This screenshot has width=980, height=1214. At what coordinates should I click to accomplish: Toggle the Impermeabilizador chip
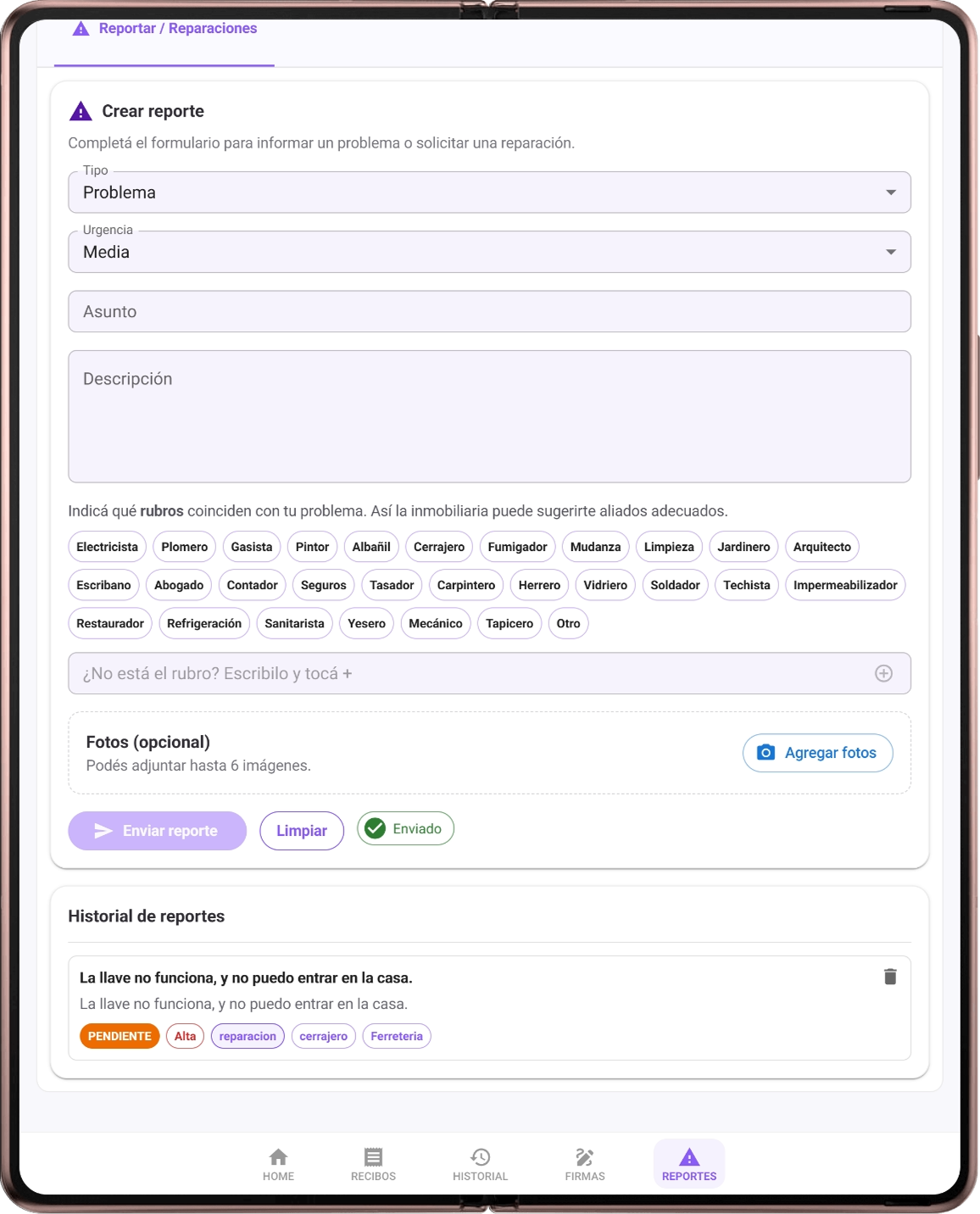point(845,585)
